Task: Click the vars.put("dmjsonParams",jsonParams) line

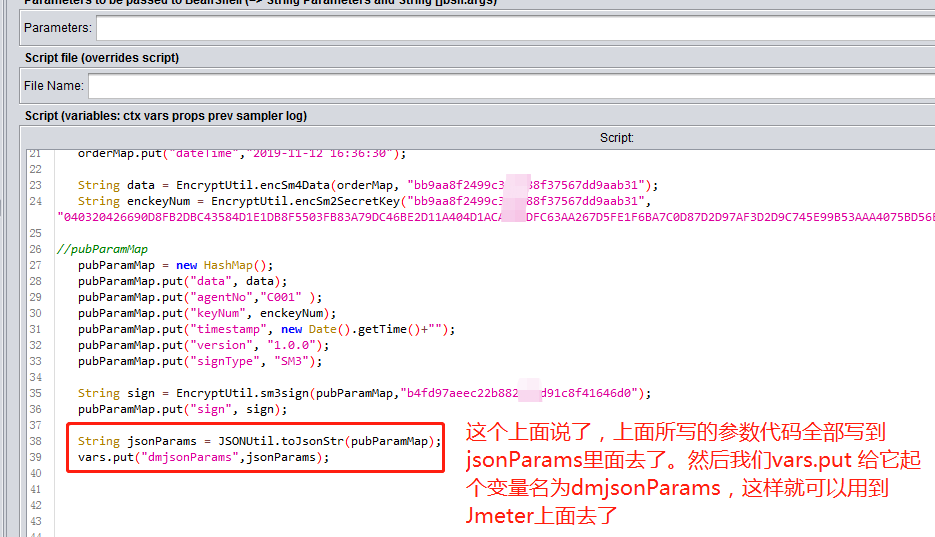Action: pos(203,457)
